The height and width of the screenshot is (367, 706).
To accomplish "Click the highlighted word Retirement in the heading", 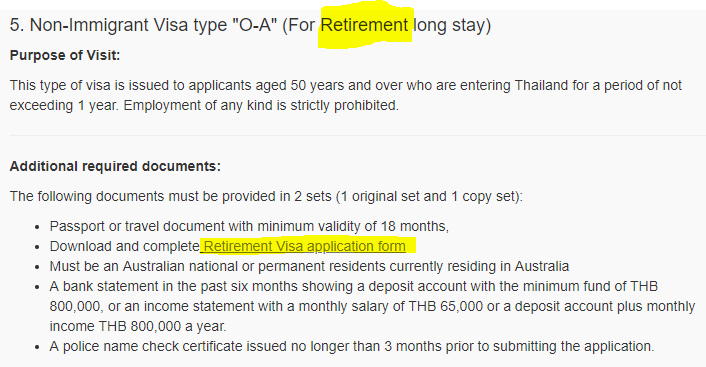I will point(364,25).
